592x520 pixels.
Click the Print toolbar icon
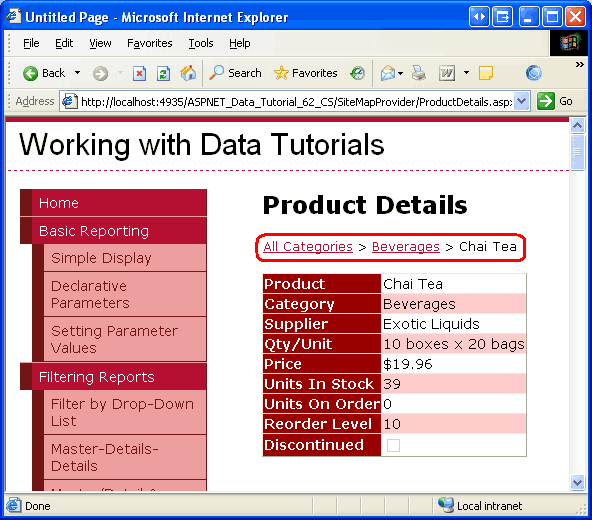pyautogui.click(x=419, y=73)
